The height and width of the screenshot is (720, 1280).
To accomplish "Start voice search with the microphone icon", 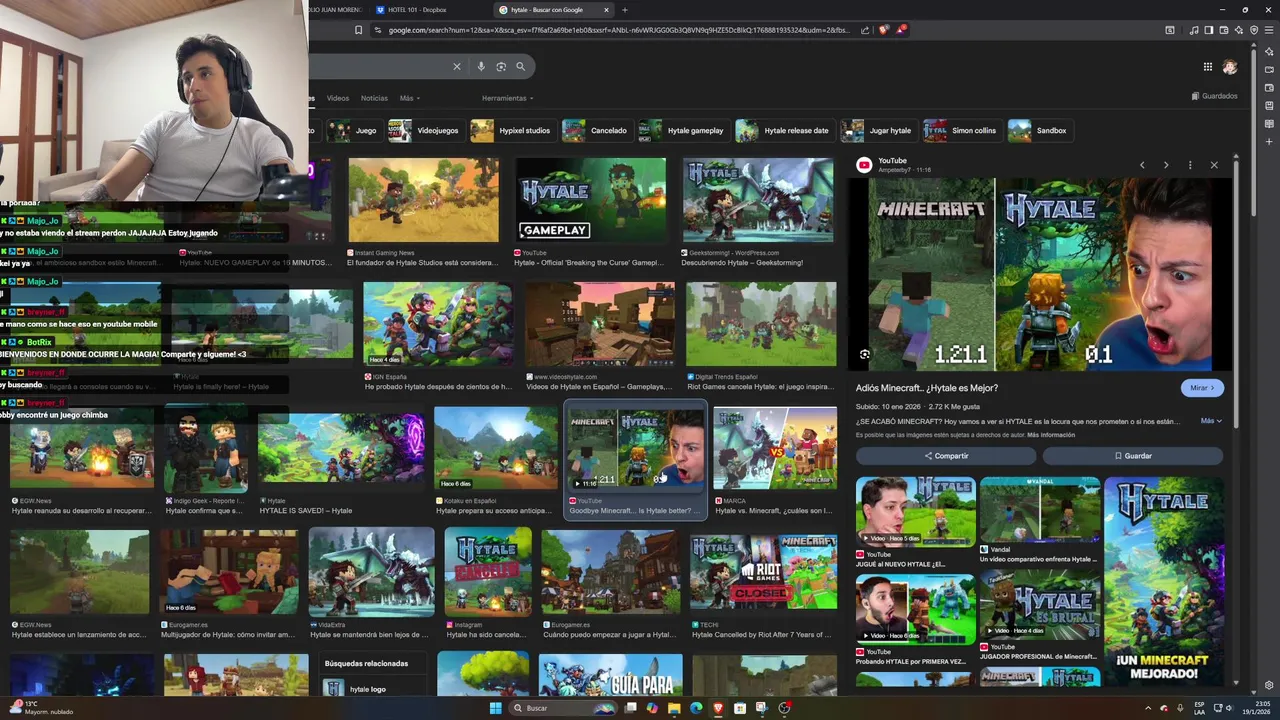I will 481,67.
